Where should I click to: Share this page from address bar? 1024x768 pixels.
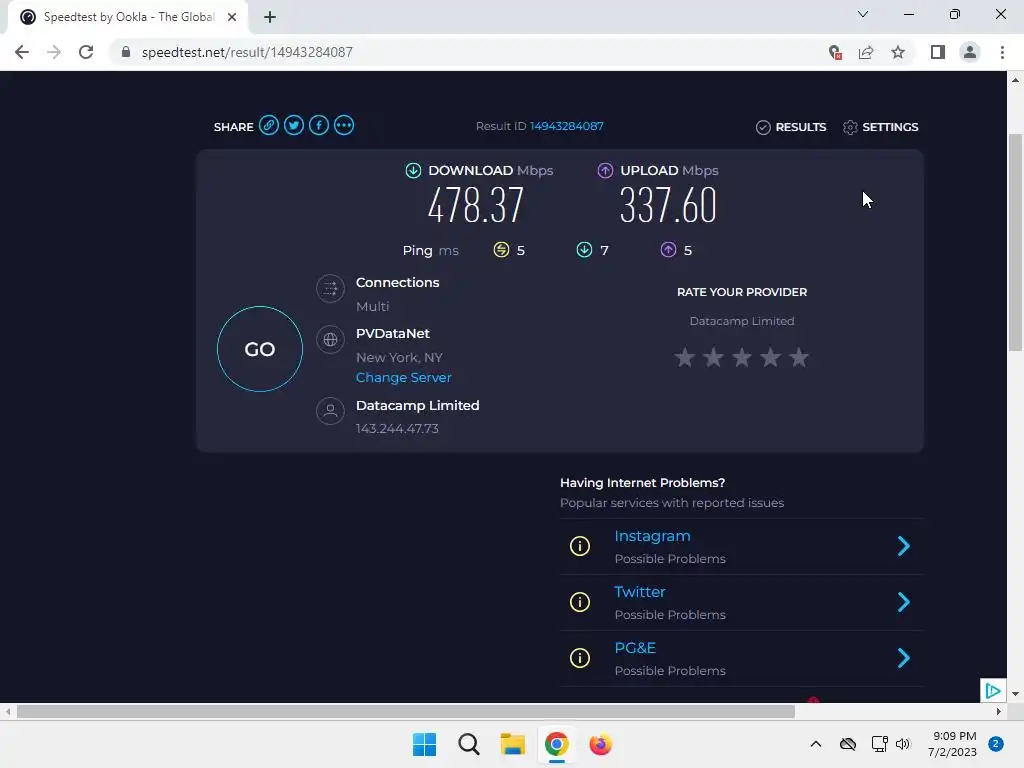(x=866, y=52)
